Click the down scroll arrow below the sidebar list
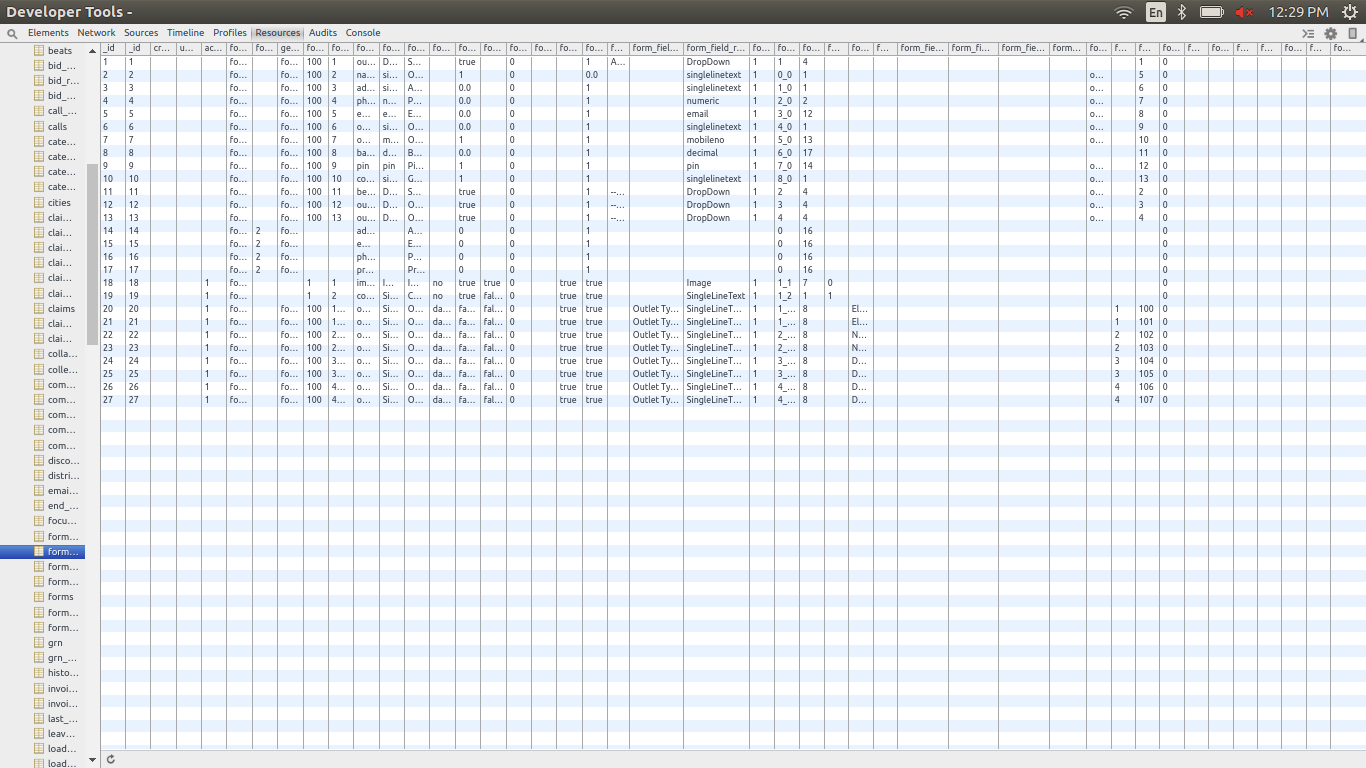This screenshot has width=1366, height=768. click(91, 759)
